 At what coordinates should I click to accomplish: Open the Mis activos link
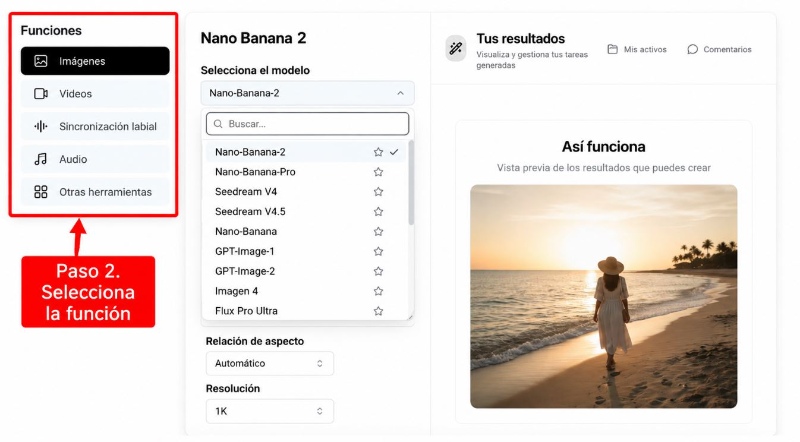point(637,50)
